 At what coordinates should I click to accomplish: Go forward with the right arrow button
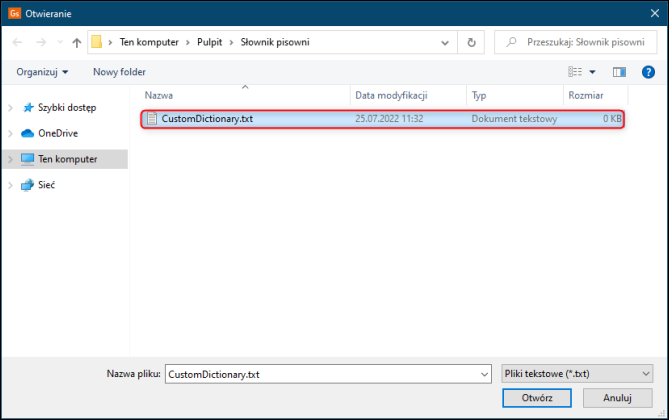[41, 42]
